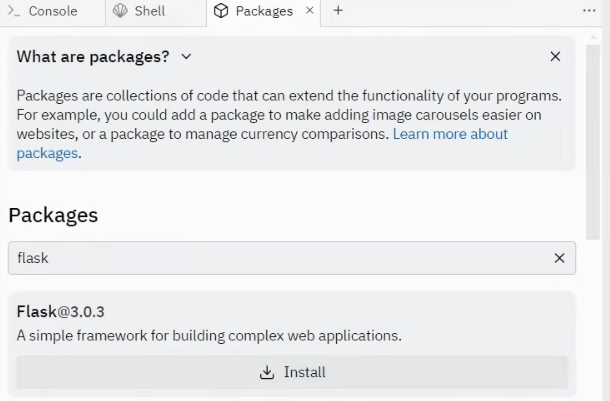
Task: Open the three-dot pane options menu
Action: (x=589, y=11)
